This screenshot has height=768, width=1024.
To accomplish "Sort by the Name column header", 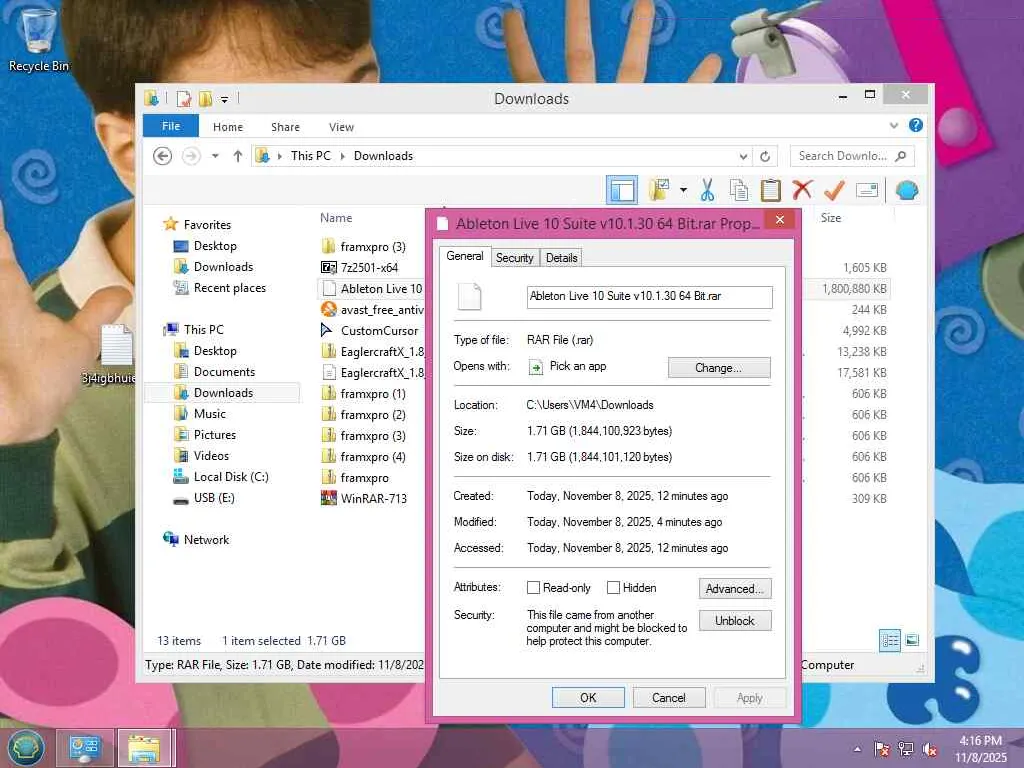I will [x=336, y=218].
